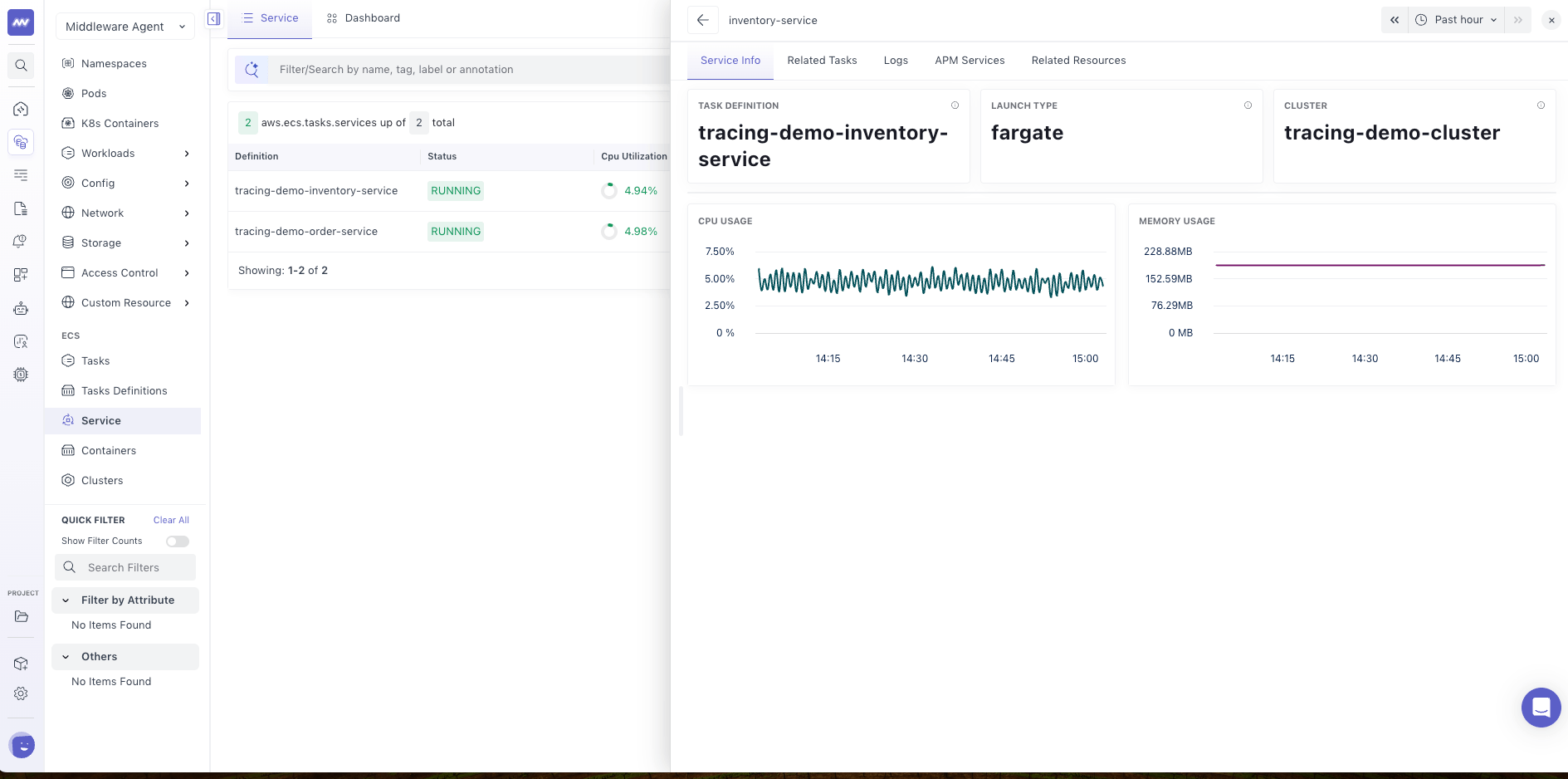1568x779 pixels.
Task: Open the Middleware Agent dropdown
Action: point(125,27)
